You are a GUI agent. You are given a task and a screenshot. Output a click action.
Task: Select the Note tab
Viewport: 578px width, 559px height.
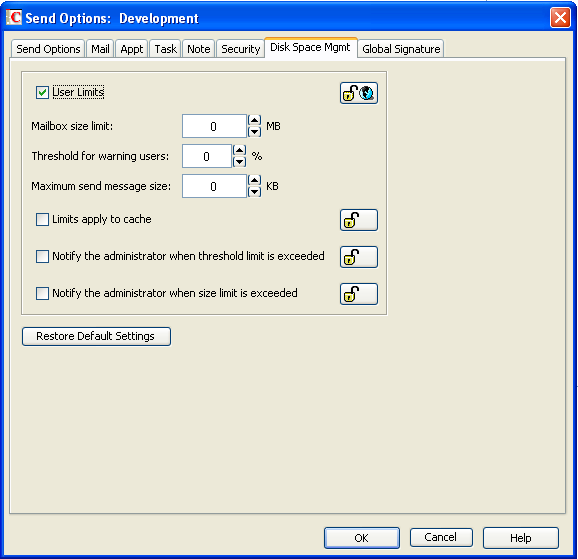pos(198,49)
